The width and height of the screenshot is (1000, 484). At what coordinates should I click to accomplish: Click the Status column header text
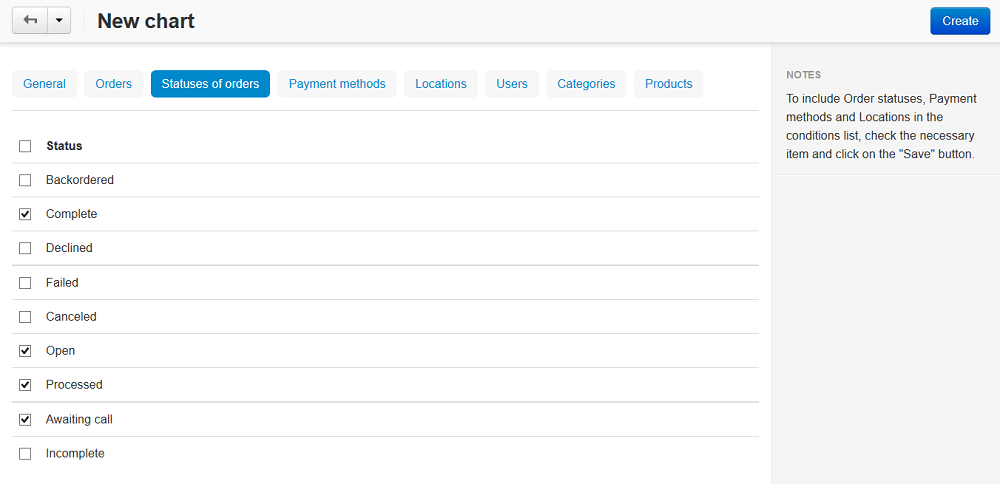64,146
